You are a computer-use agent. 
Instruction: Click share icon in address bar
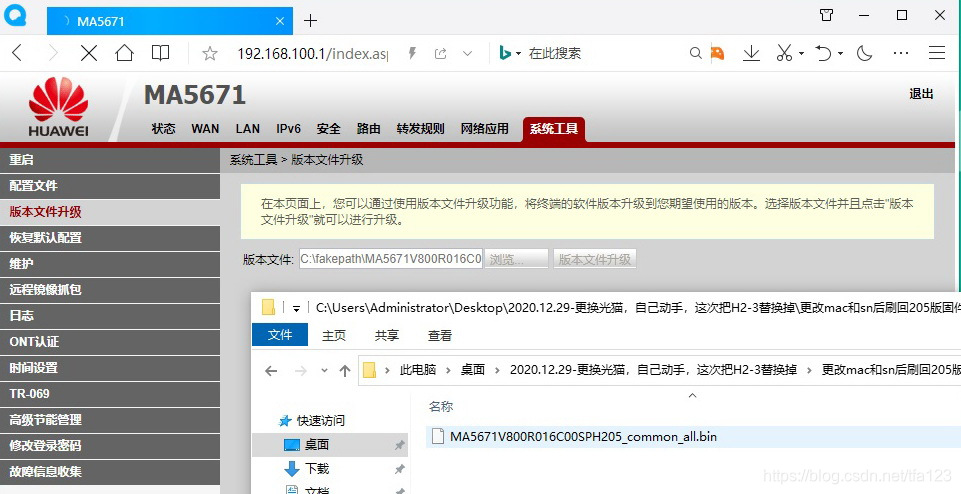(x=440, y=53)
